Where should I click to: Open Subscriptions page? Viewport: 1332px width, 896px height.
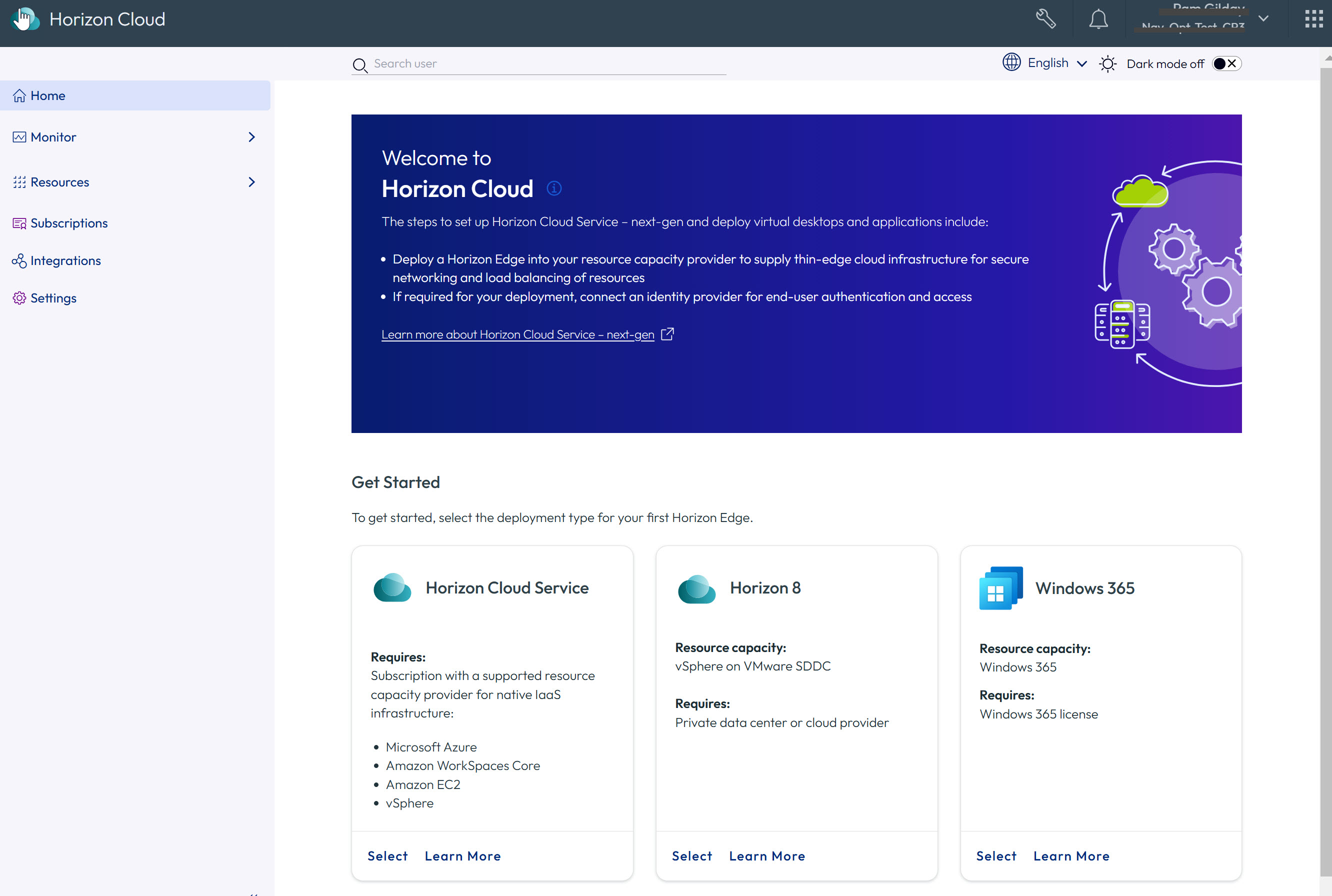pos(69,223)
